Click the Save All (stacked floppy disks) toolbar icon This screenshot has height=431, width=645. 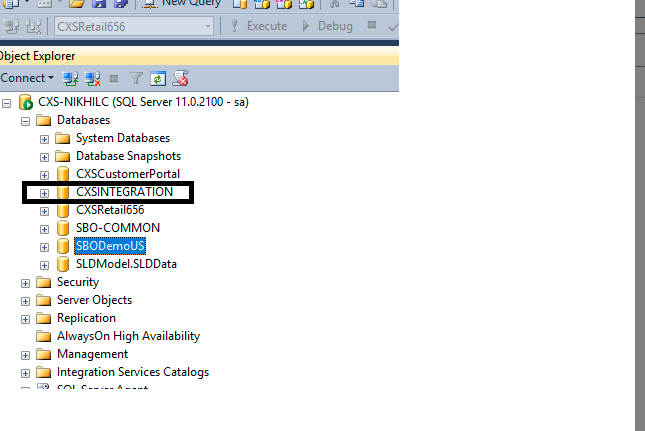tap(121, 4)
